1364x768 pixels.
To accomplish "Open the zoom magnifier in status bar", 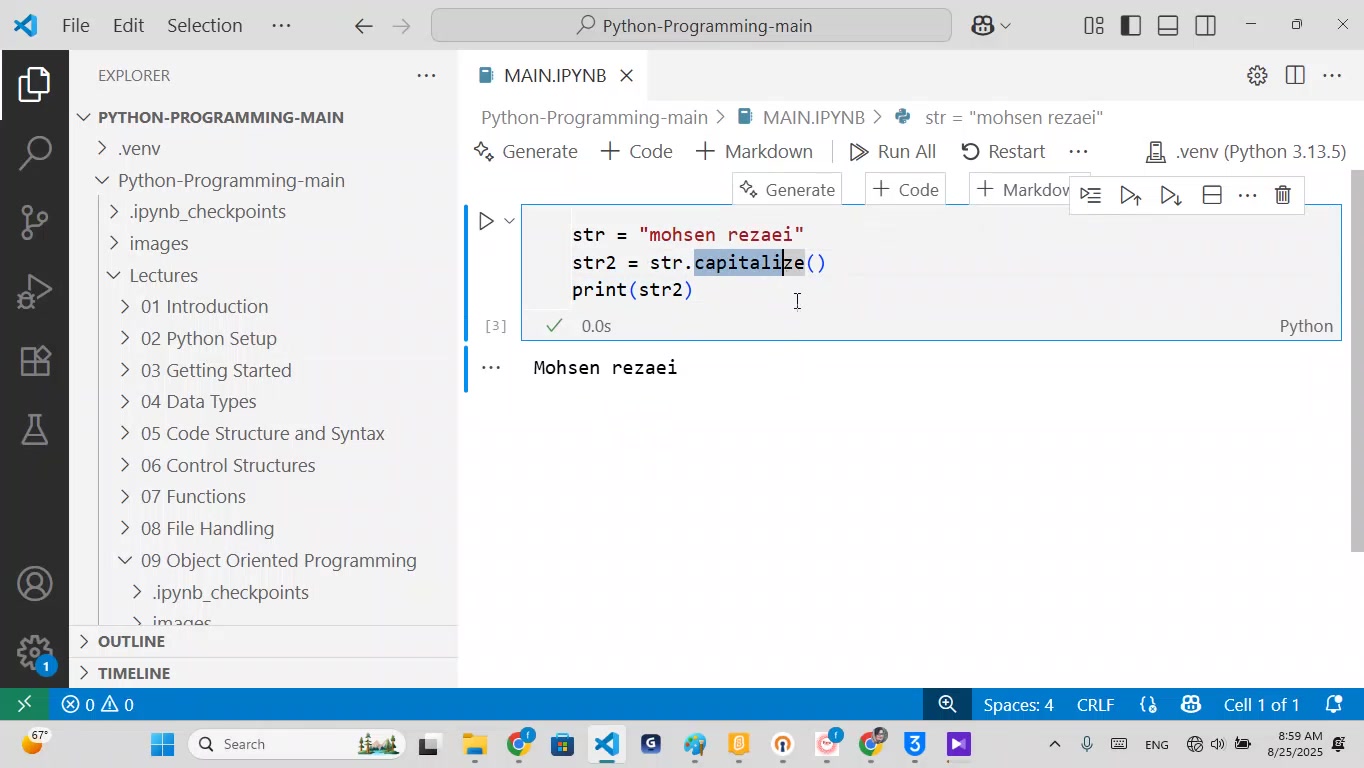I will click(947, 705).
